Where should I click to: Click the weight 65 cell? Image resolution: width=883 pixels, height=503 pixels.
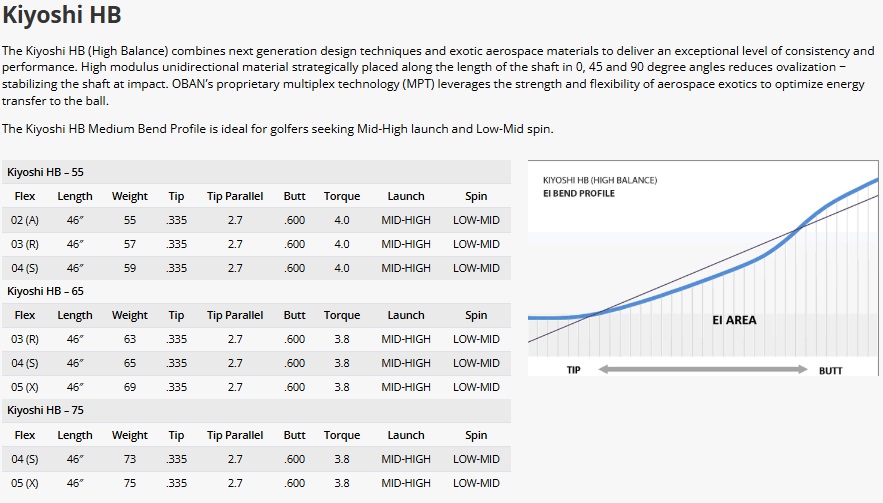click(x=130, y=363)
